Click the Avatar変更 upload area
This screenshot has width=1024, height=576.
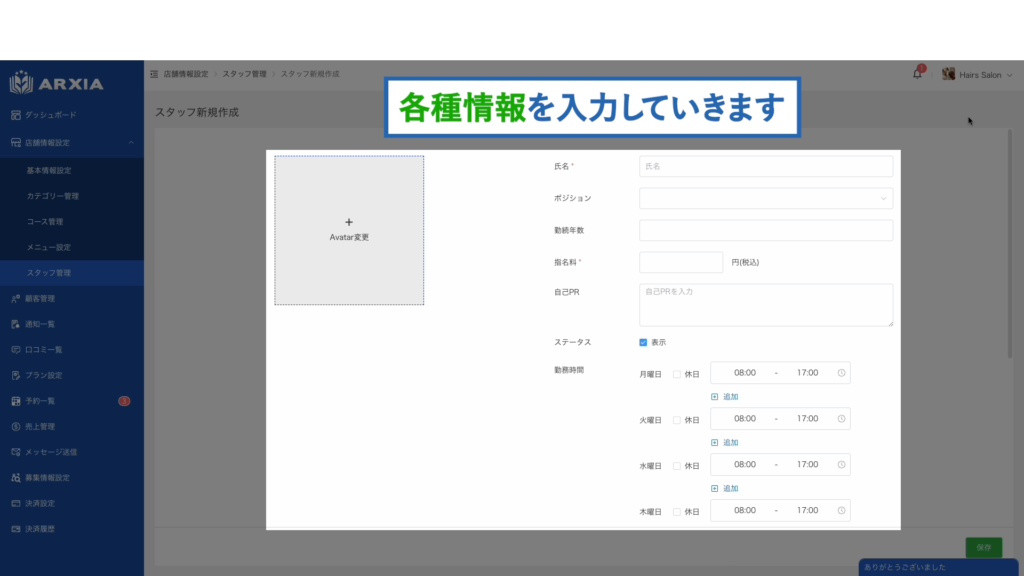[x=349, y=230]
